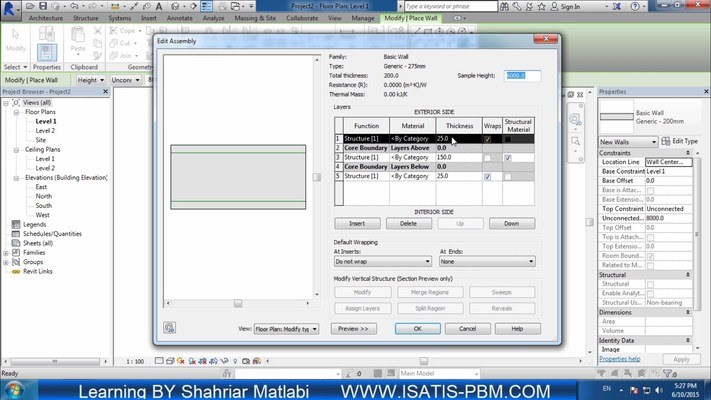Toggle the Room Bounding checkbox in Properties
Screen dimensions: 711x400
[x=650, y=256]
